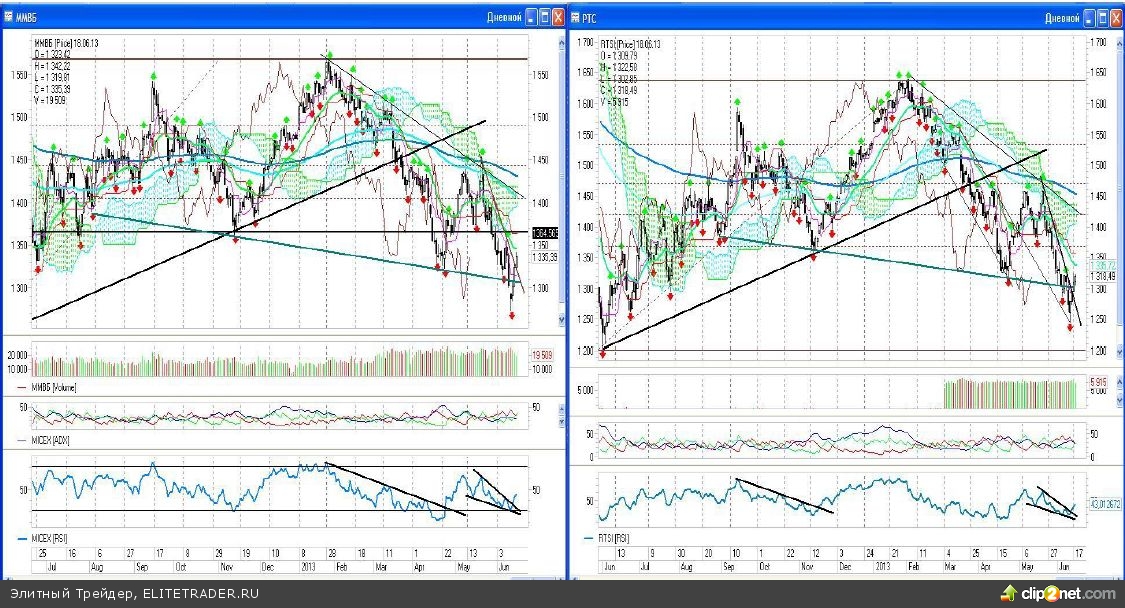
Task: Click the RTSI [Price] data box
Action: [x=630, y=72]
